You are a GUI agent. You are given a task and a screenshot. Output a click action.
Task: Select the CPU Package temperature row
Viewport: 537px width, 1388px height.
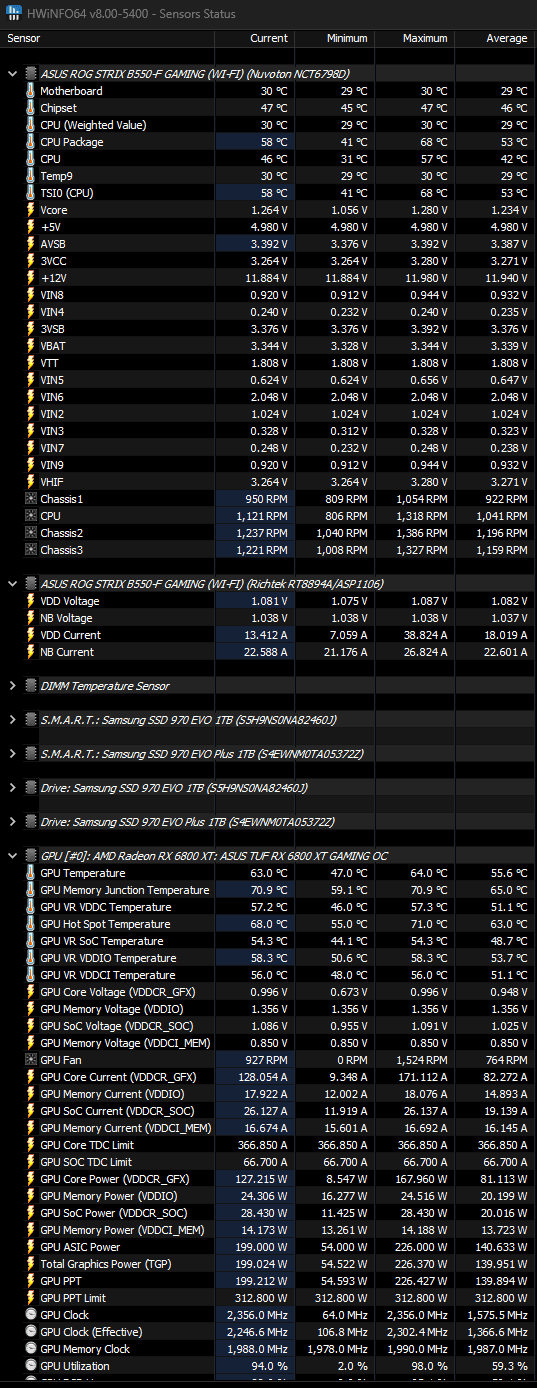pos(268,142)
